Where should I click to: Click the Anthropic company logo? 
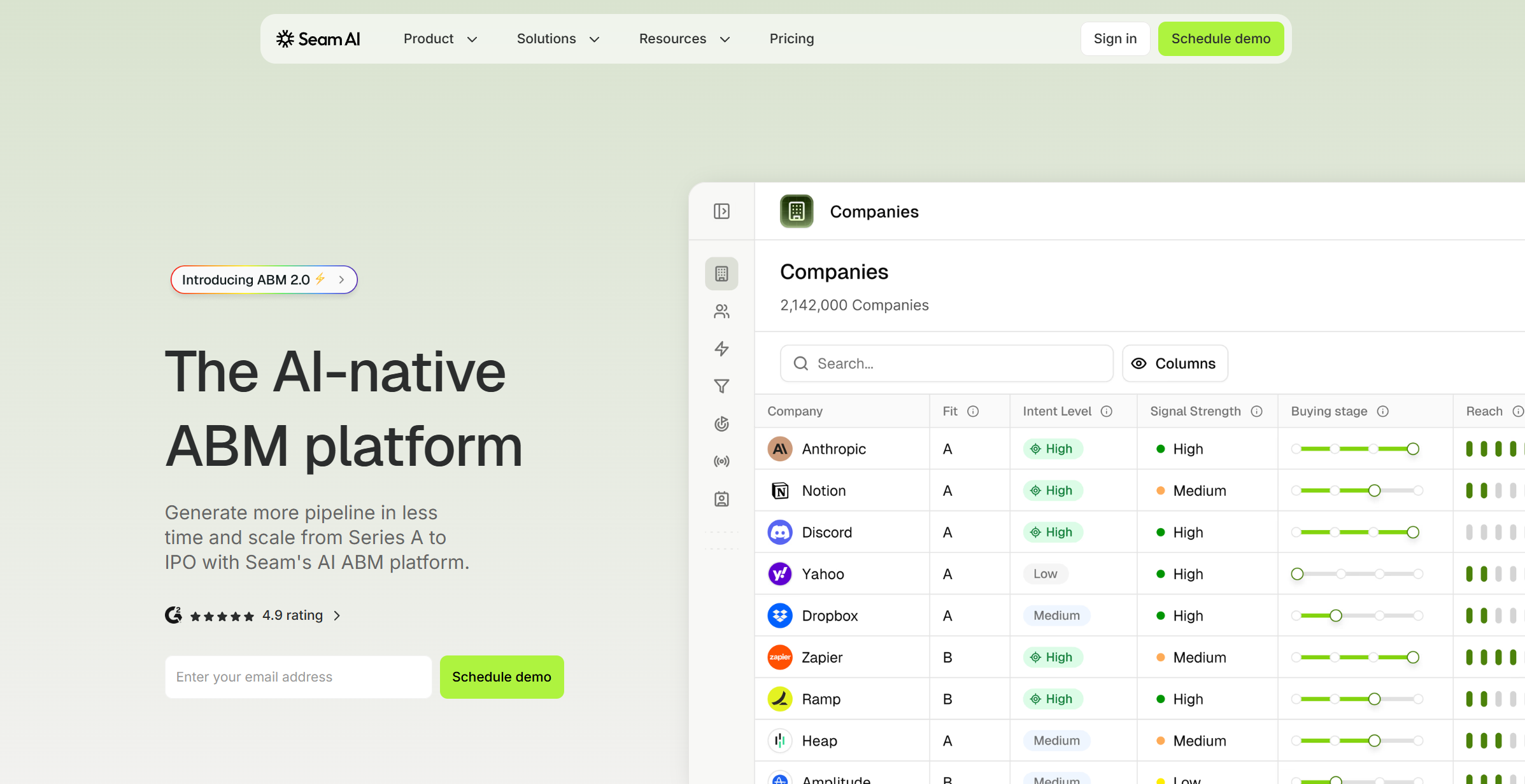pyautogui.click(x=780, y=449)
